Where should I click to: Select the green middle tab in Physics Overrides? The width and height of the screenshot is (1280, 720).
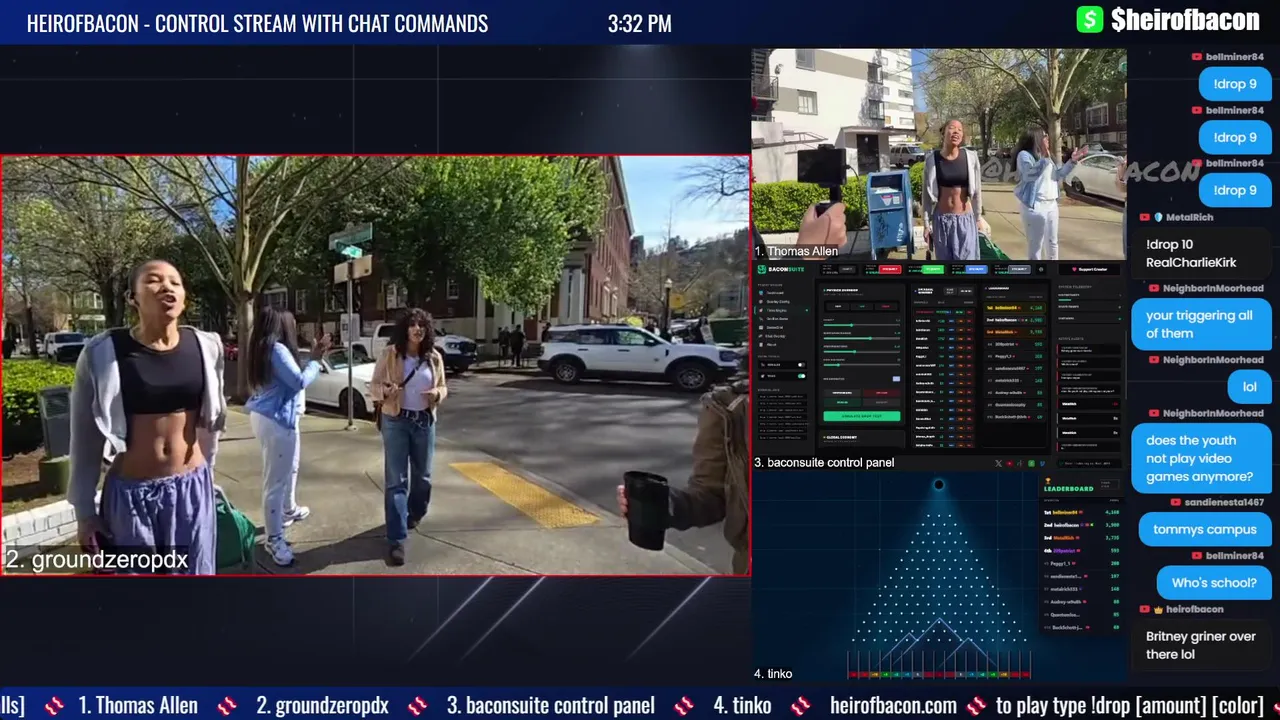click(x=862, y=306)
